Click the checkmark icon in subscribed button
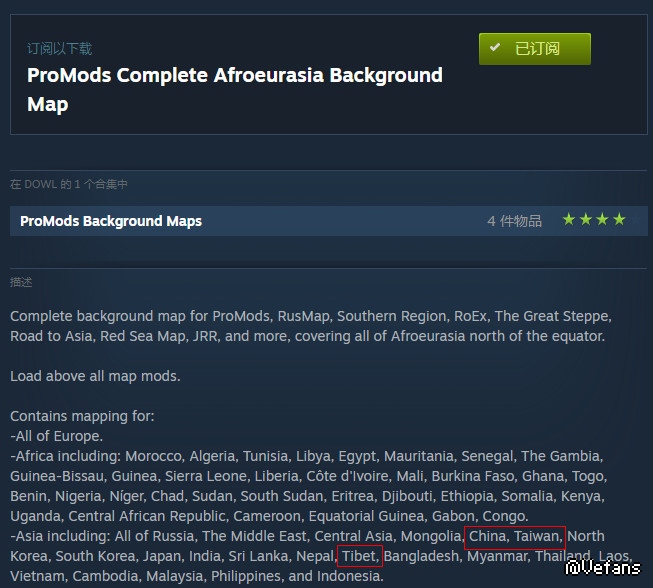Image resolution: width=653 pixels, height=588 pixels. [495, 47]
